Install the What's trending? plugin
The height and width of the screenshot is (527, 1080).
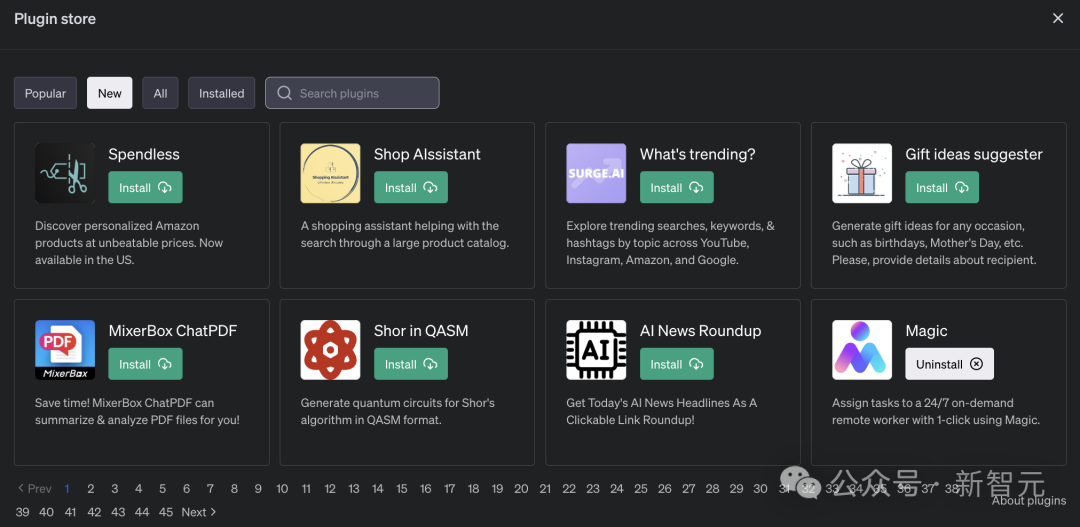click(x=676, y=187)
